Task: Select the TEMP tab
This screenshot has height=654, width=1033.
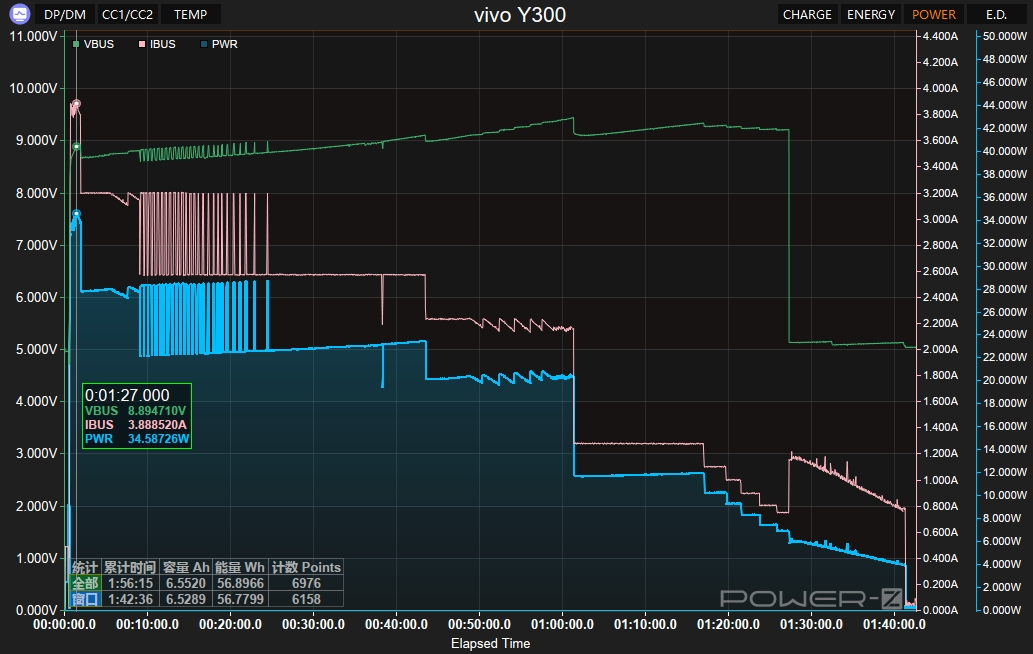Action: coord(190,14)
